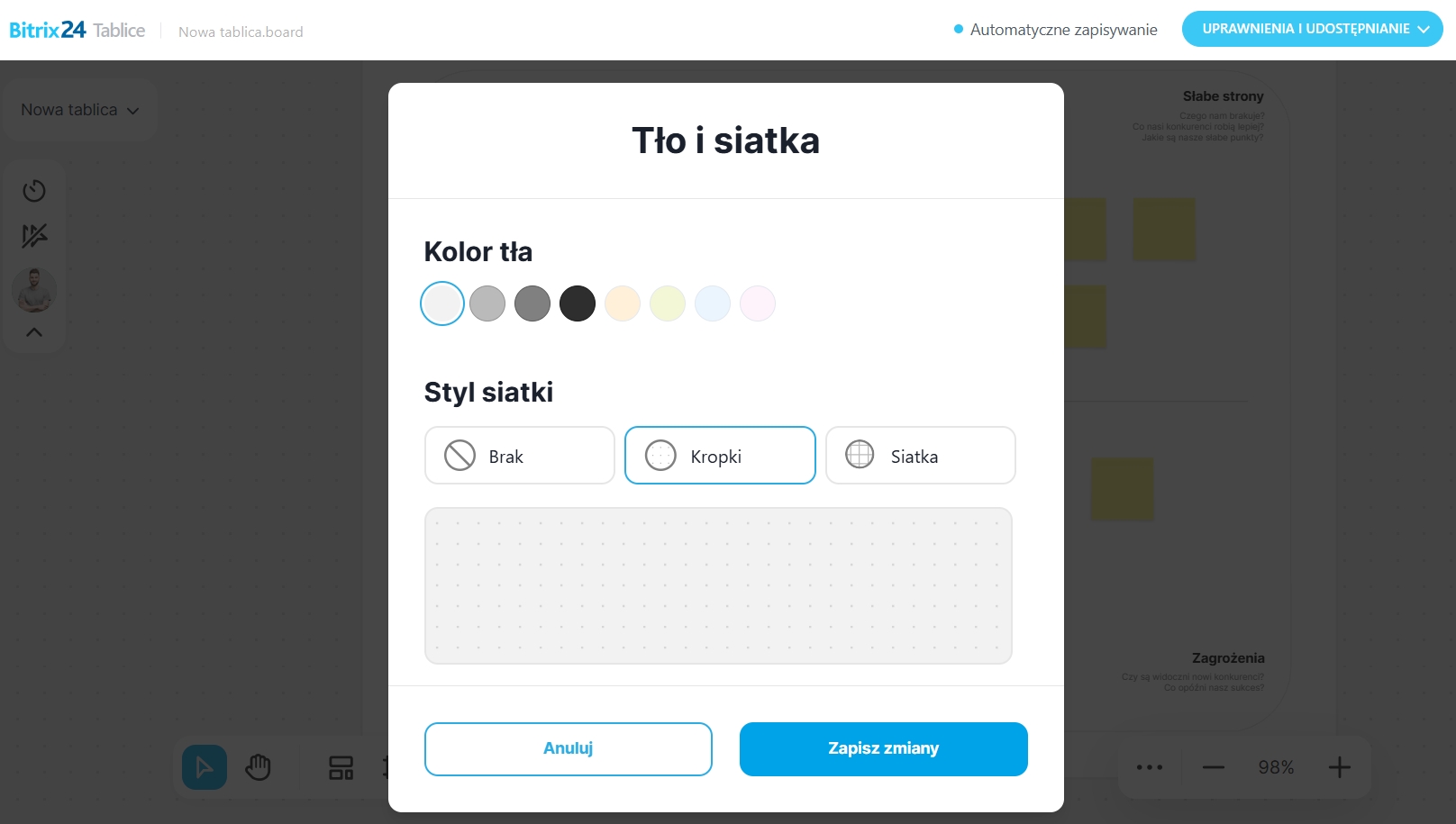Toggle the hide collaborators' cursors icon

[34, 236]
